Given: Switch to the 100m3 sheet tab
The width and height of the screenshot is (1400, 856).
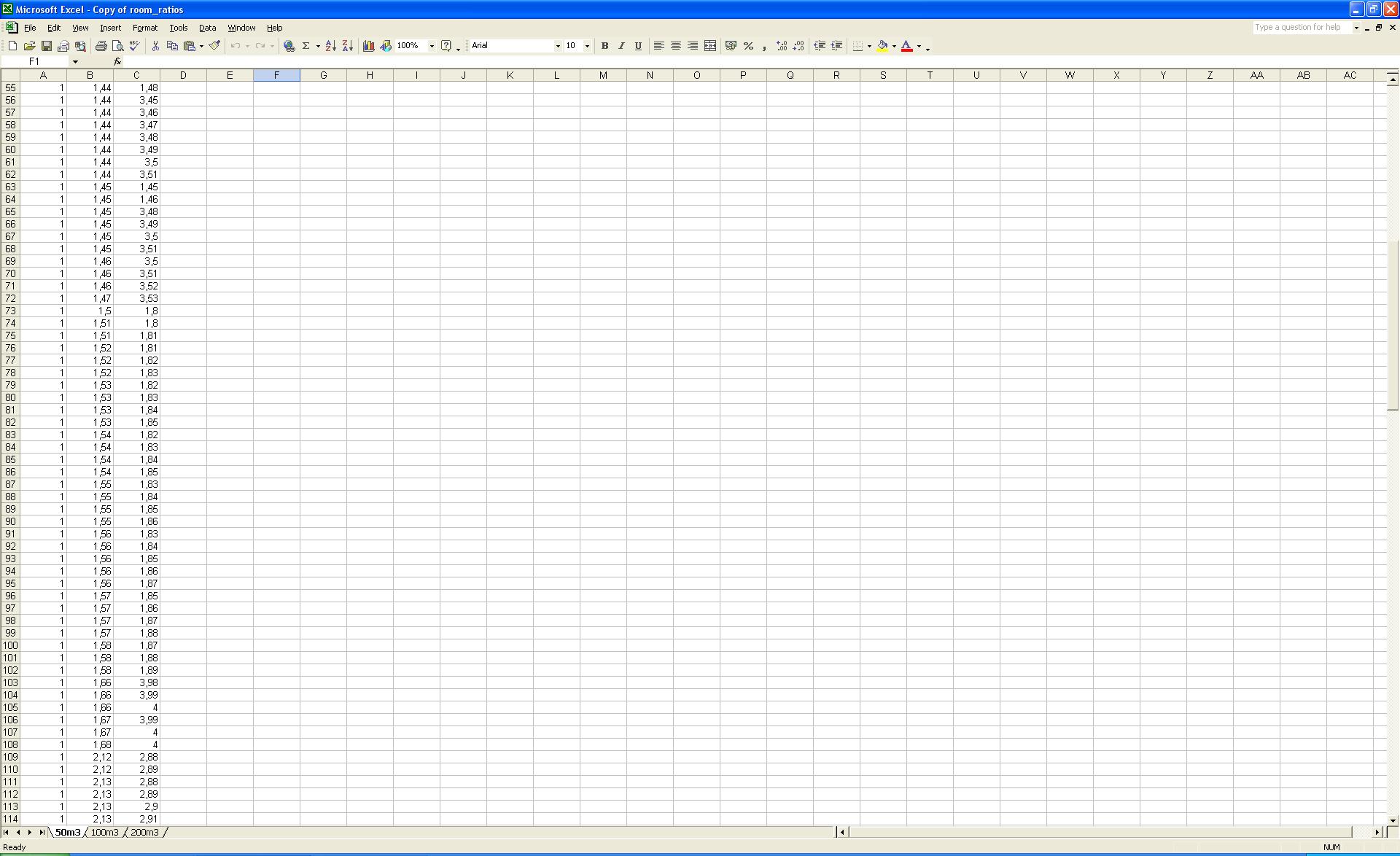Looking at the screenshot, I should point(104,832).
